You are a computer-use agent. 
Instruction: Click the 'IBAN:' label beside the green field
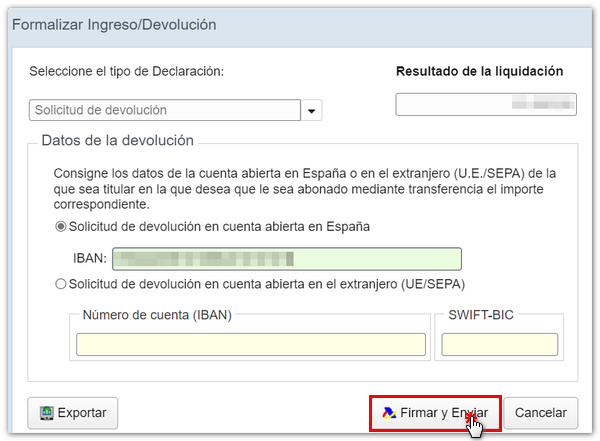point(90,259)
